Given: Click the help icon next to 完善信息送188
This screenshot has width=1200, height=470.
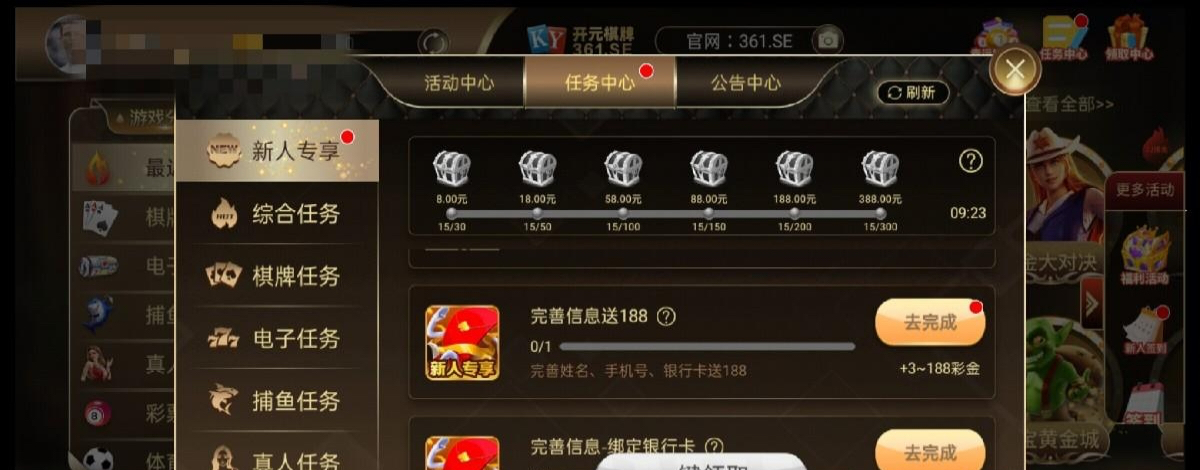Looking at the screenshot, I should click(666, 316).
